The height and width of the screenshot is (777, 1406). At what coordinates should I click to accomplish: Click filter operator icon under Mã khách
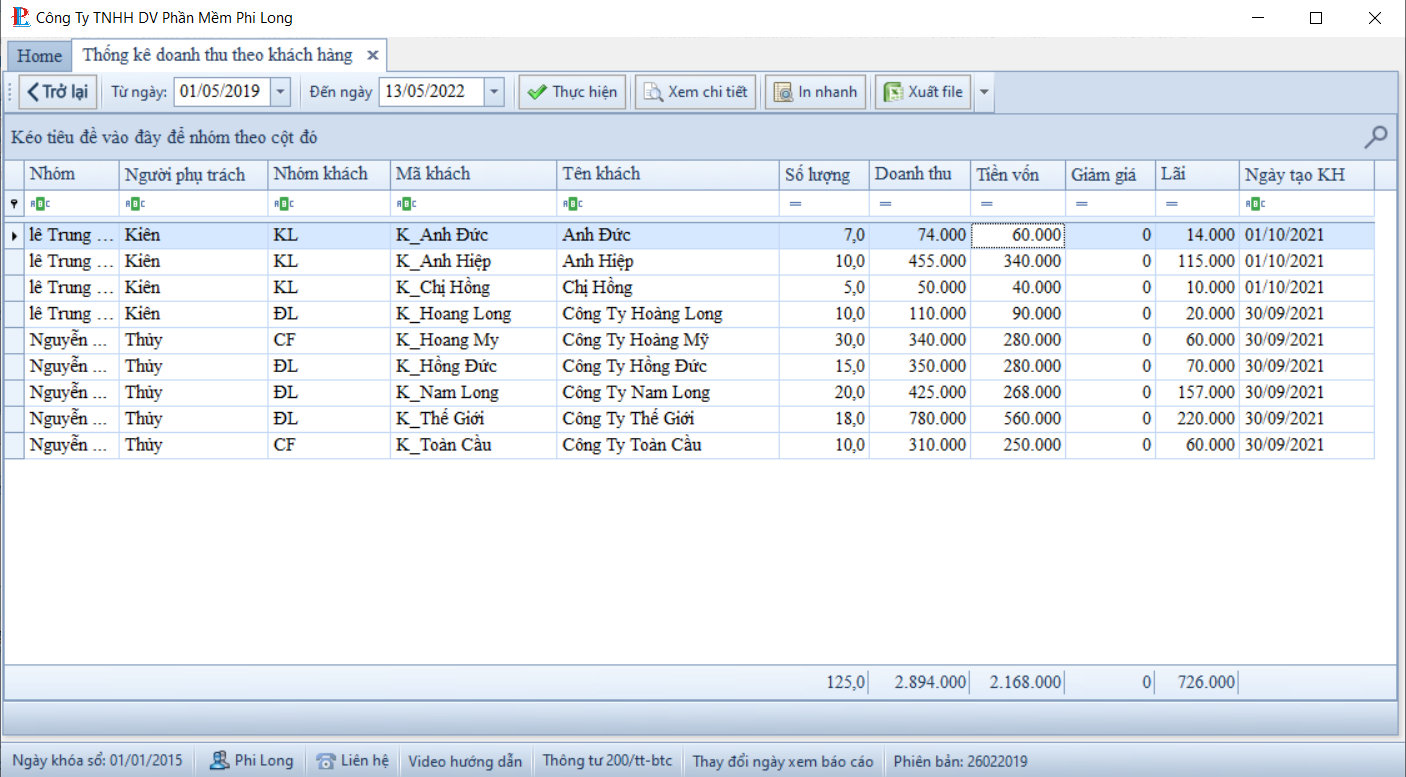406,204
